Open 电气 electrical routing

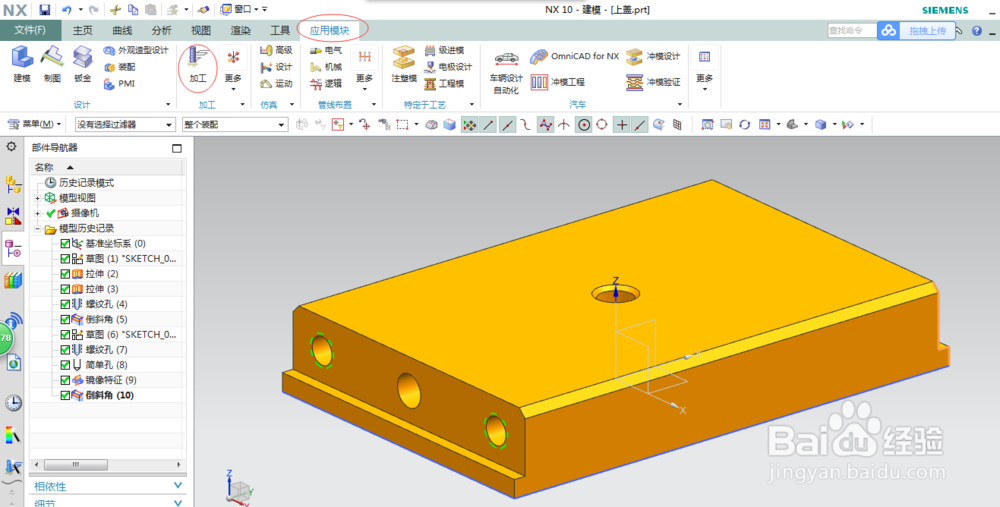tap(326, 50)
